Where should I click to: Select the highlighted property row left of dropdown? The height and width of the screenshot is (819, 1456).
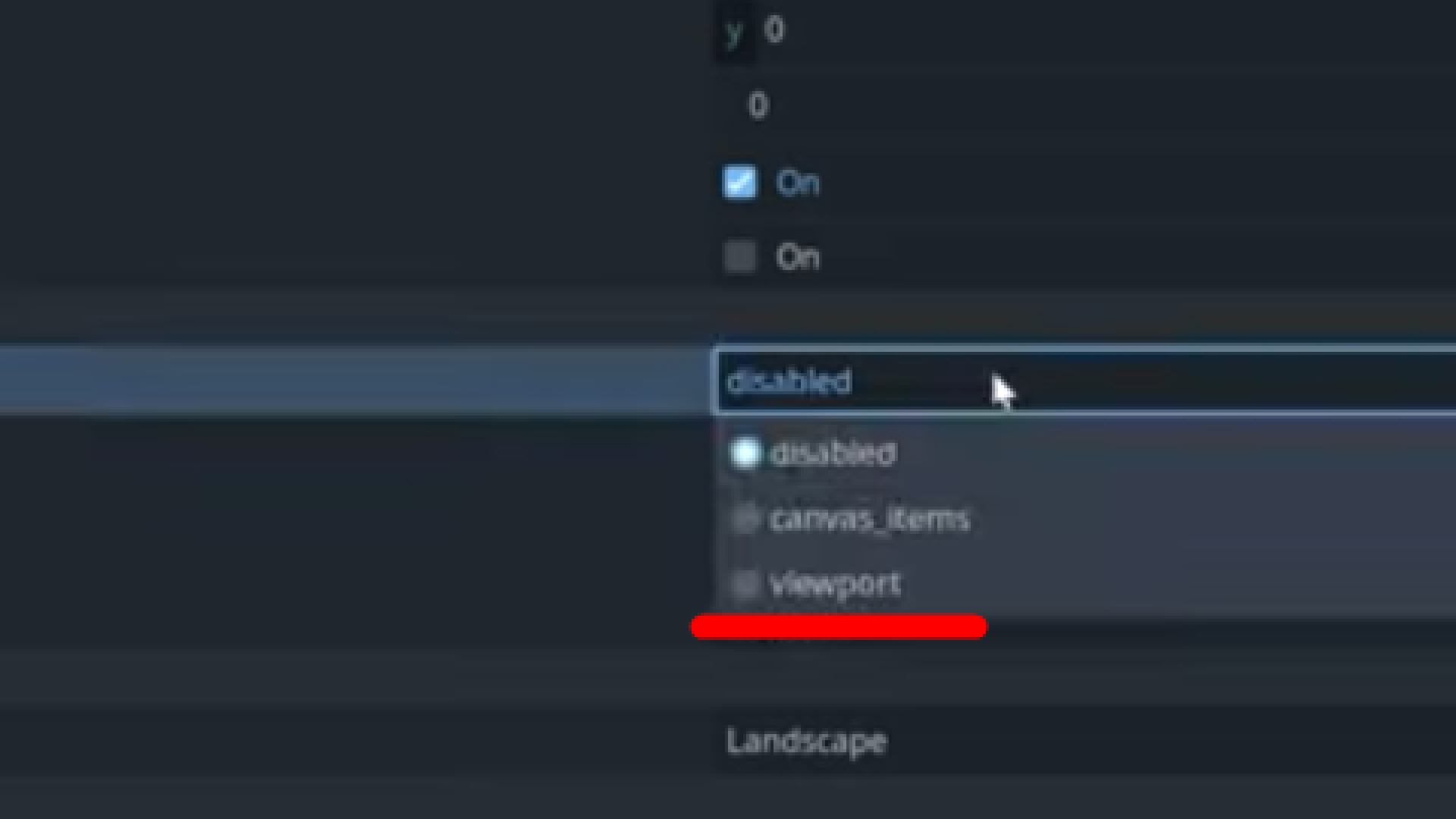[355, 381]
